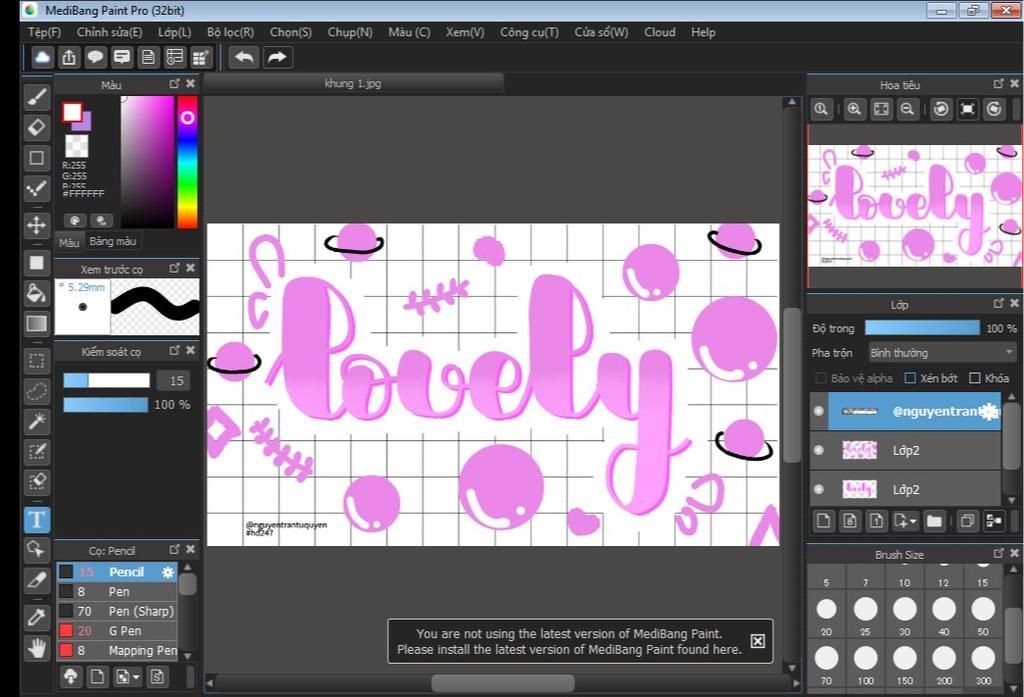Select the Hand pan tool

(37, 647)
